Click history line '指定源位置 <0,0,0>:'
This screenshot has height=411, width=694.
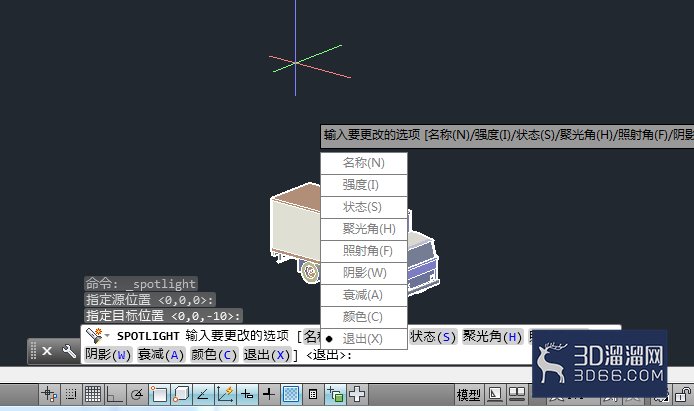pos(150,300)
